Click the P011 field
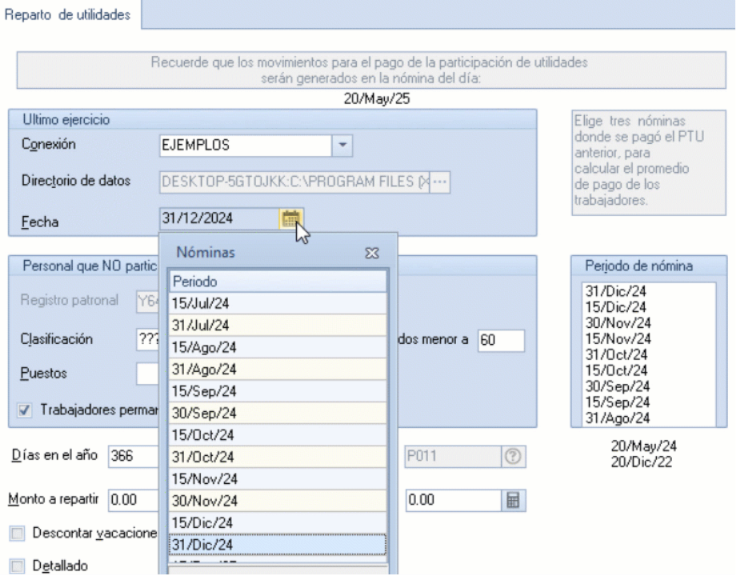The image size is (736, 575). click(453, 456)
